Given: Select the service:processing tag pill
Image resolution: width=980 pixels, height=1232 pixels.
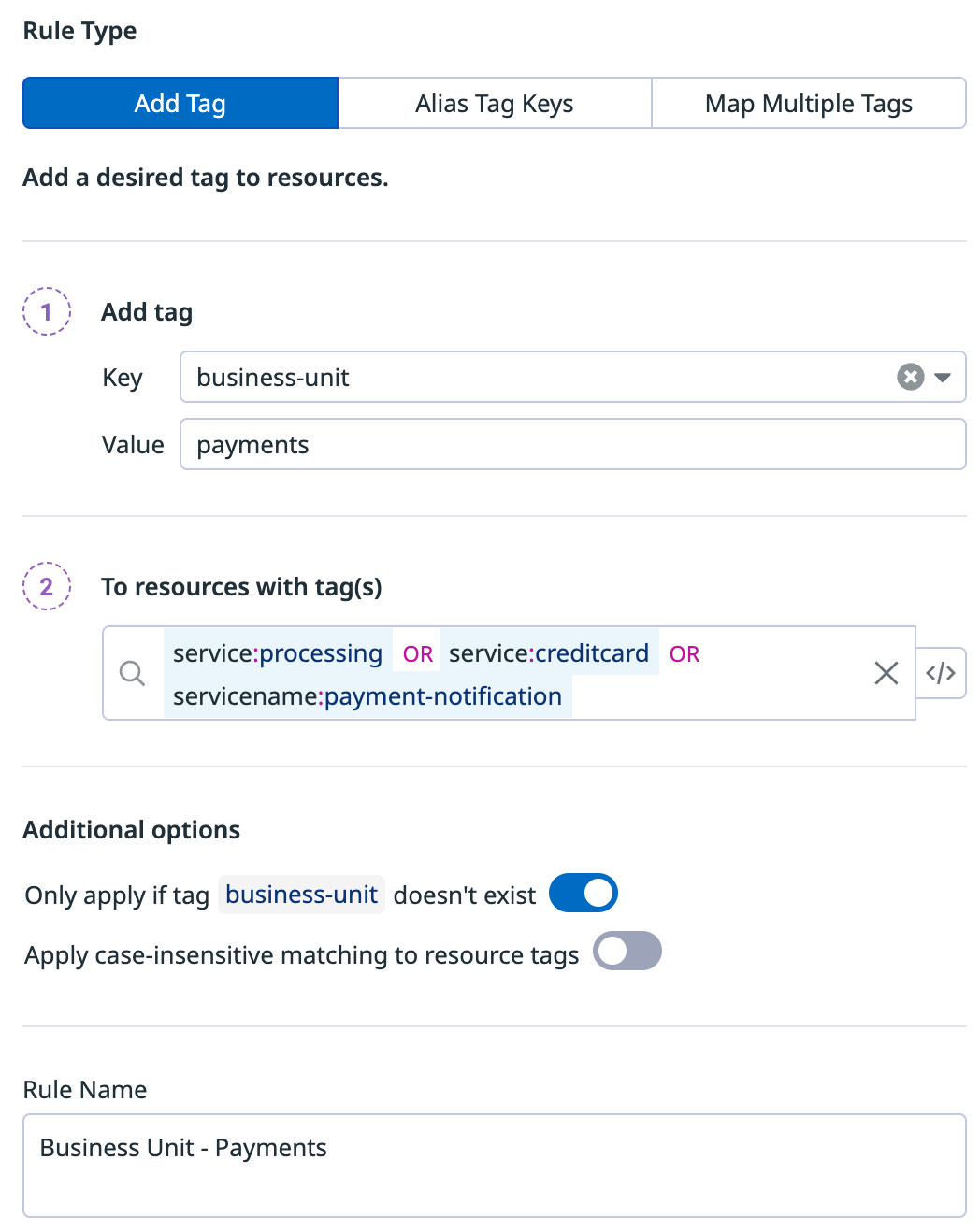Looking at the screenshot, I should point(278,652).
